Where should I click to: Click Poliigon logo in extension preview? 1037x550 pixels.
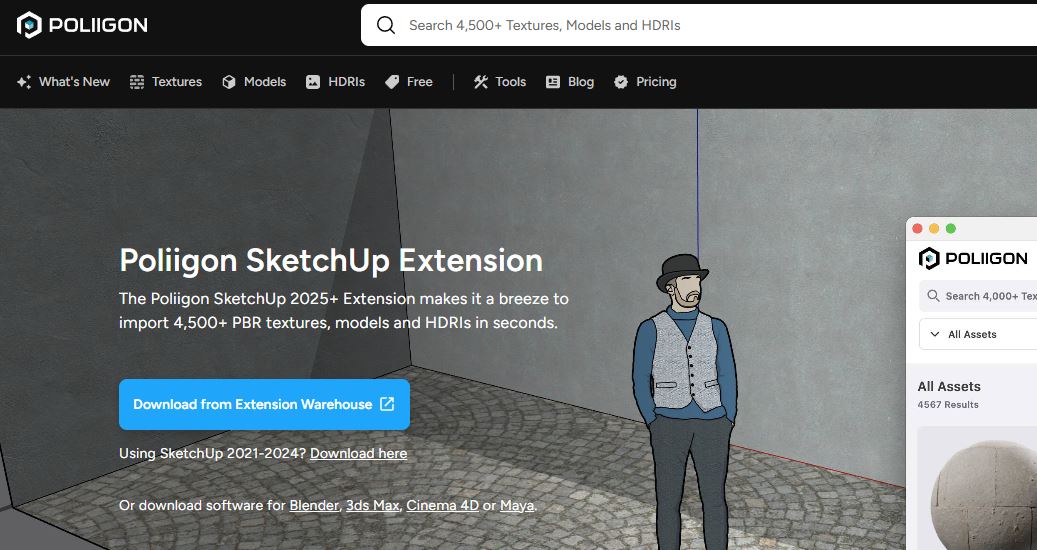tap(973, 258)
